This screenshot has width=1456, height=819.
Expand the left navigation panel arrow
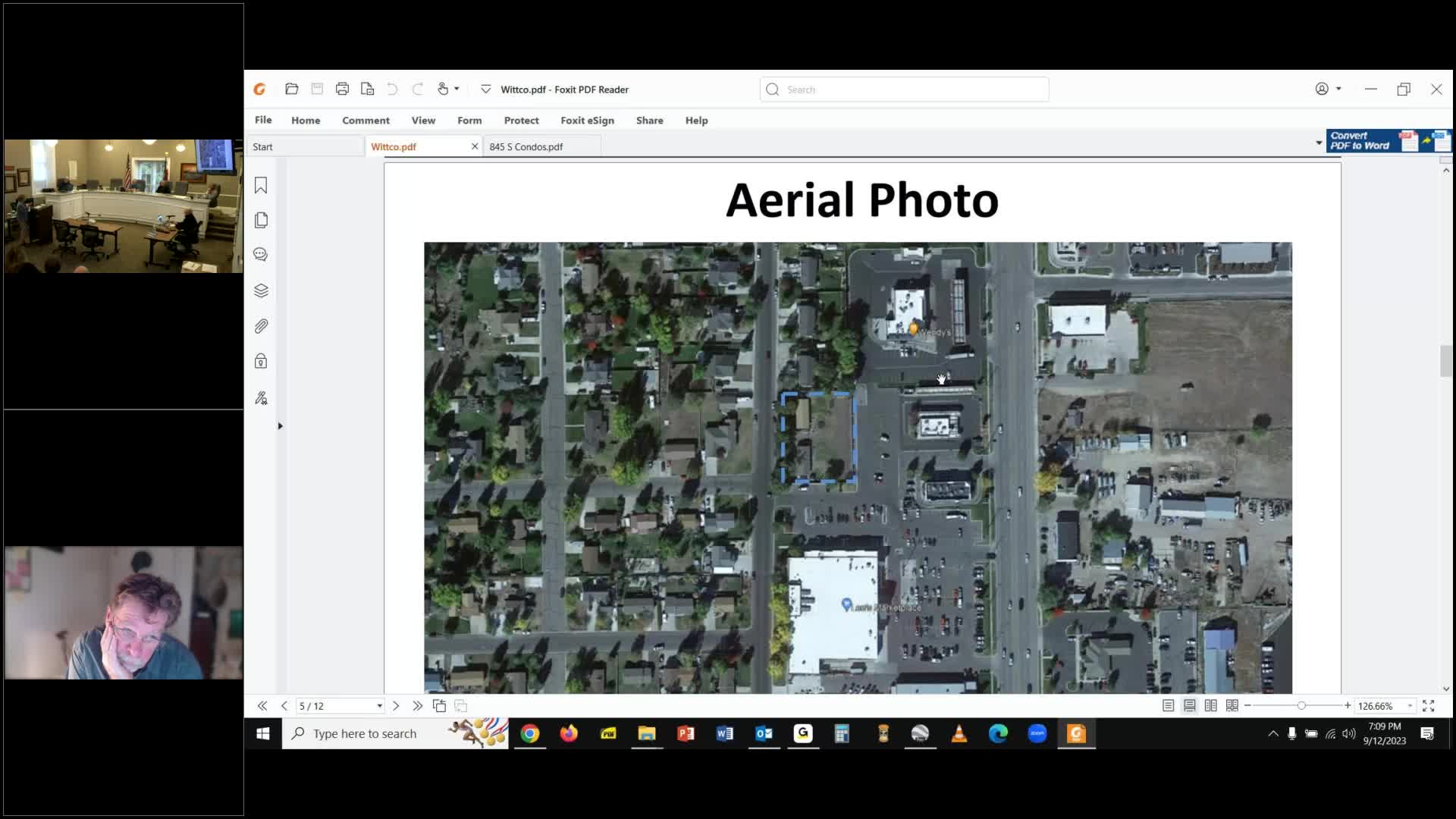coord(280,426)
